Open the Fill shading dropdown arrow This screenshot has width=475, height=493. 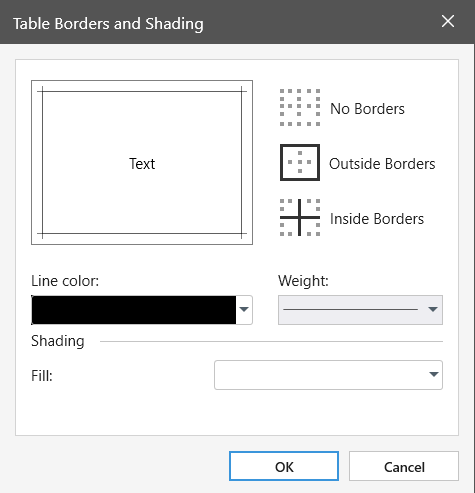pos(433,375)
